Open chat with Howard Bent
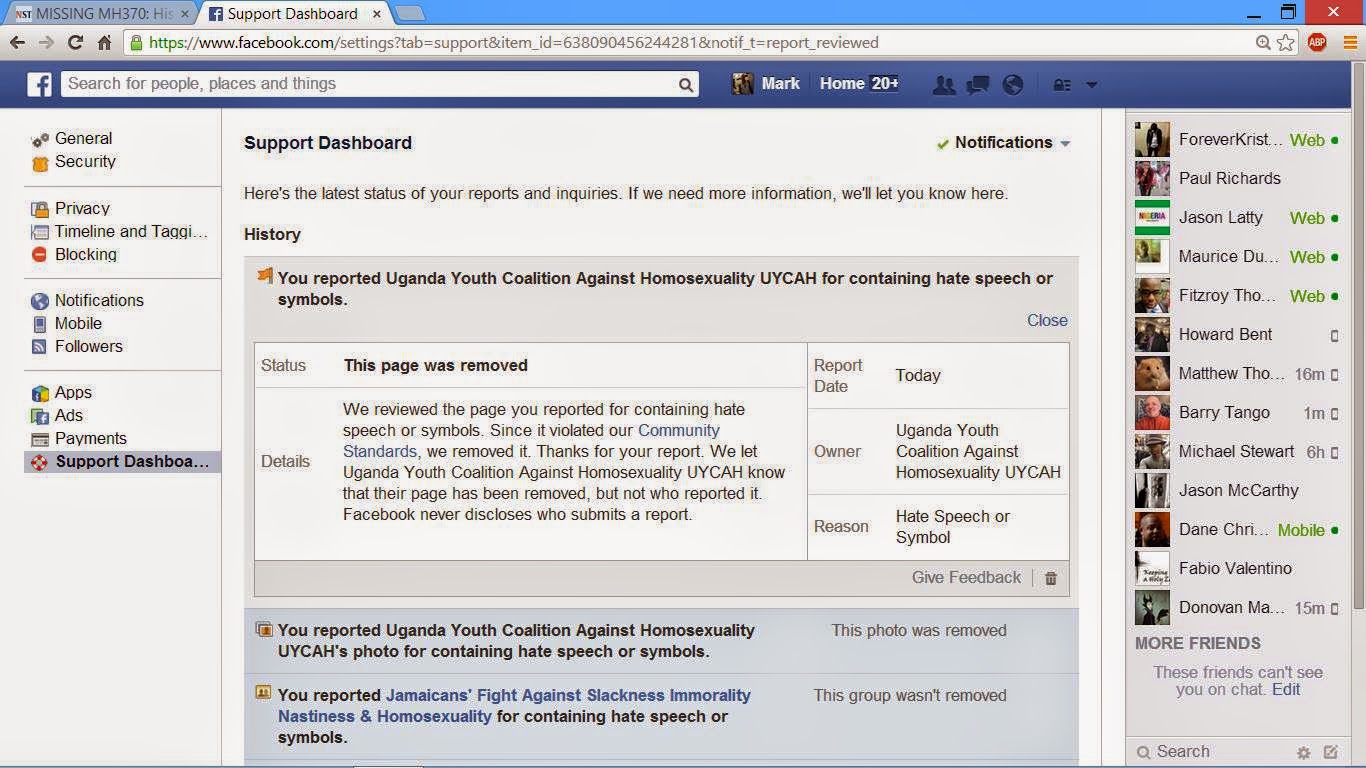 [1238, 335]
